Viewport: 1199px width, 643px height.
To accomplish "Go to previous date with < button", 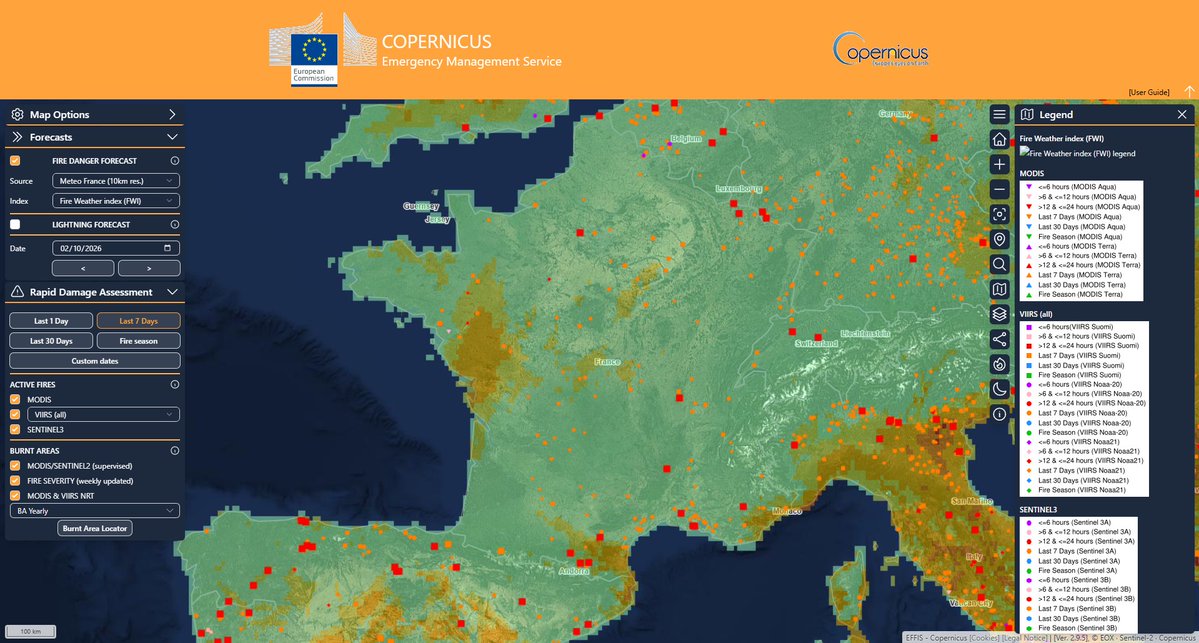I will [x=83, y=268].
